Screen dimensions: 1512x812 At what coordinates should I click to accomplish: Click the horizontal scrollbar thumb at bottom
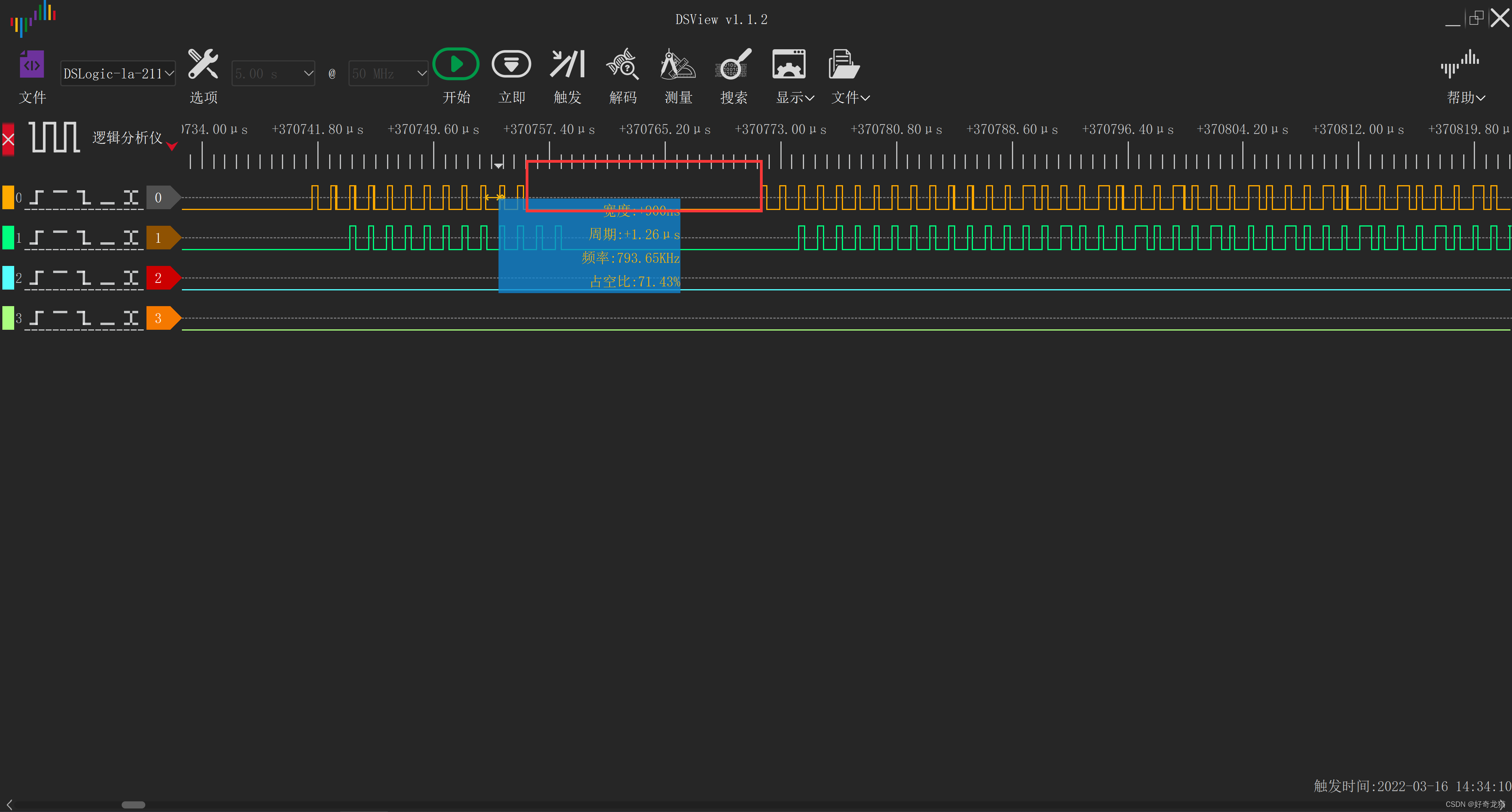(133, 805)
